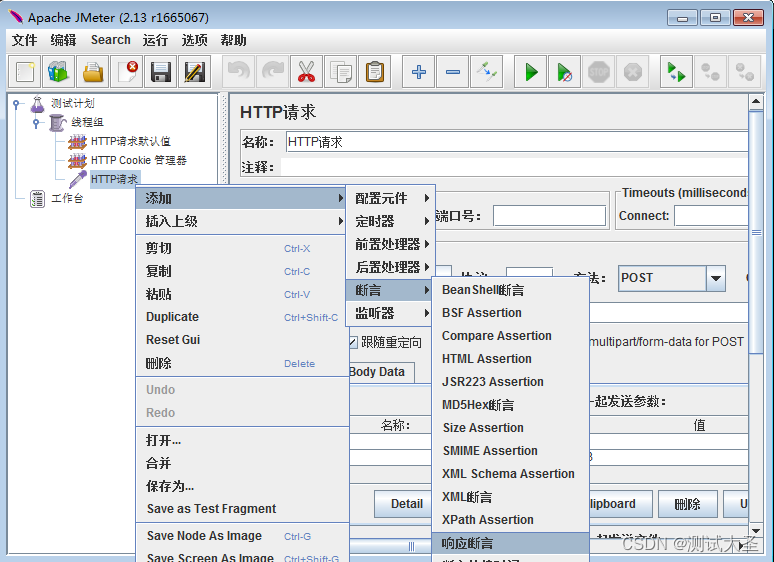Collapse the 测试计划 tree expander
The height and width of the screenshot is (562, 774).
(x=17, y=104)
